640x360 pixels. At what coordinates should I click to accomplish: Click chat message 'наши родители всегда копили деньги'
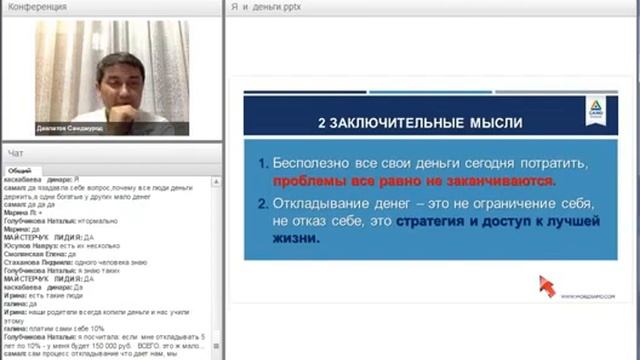(97, 316)
